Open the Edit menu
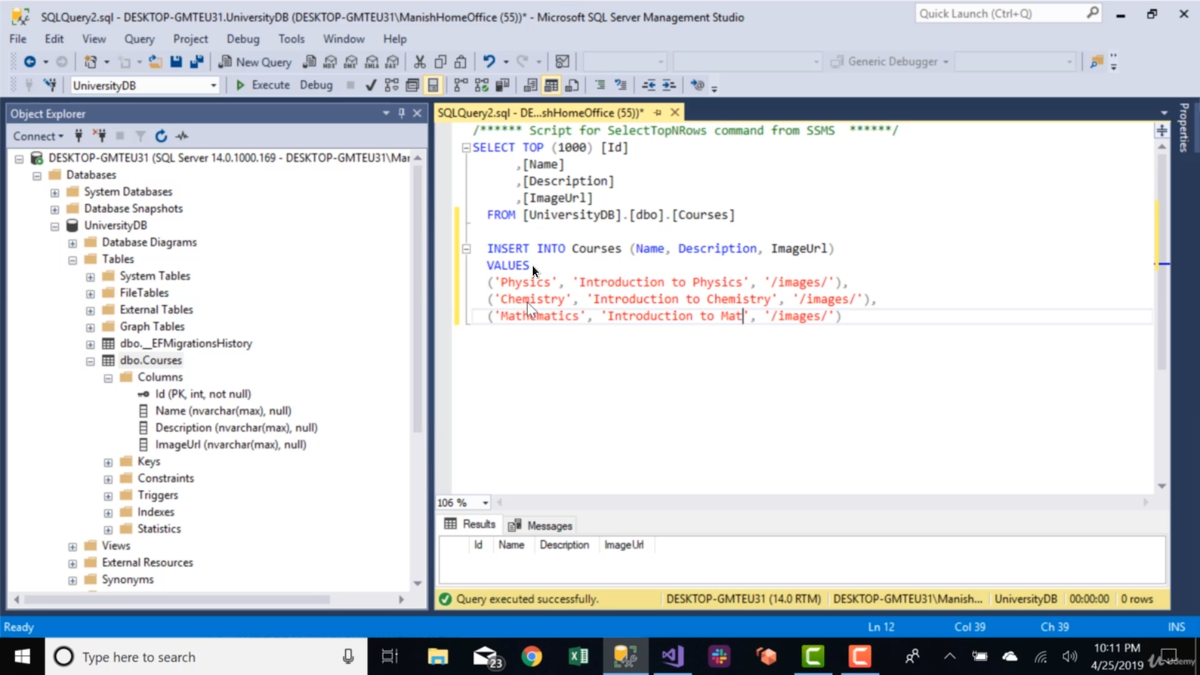This screenshot has width=1200, height=675. click(54, 39)
